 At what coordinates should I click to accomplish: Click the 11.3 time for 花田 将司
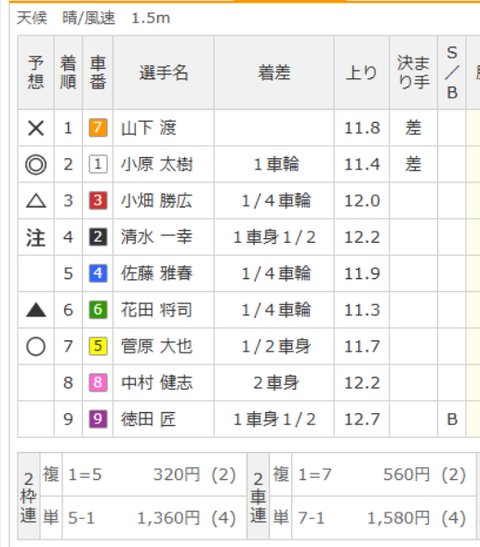click(x=362, y=310)
